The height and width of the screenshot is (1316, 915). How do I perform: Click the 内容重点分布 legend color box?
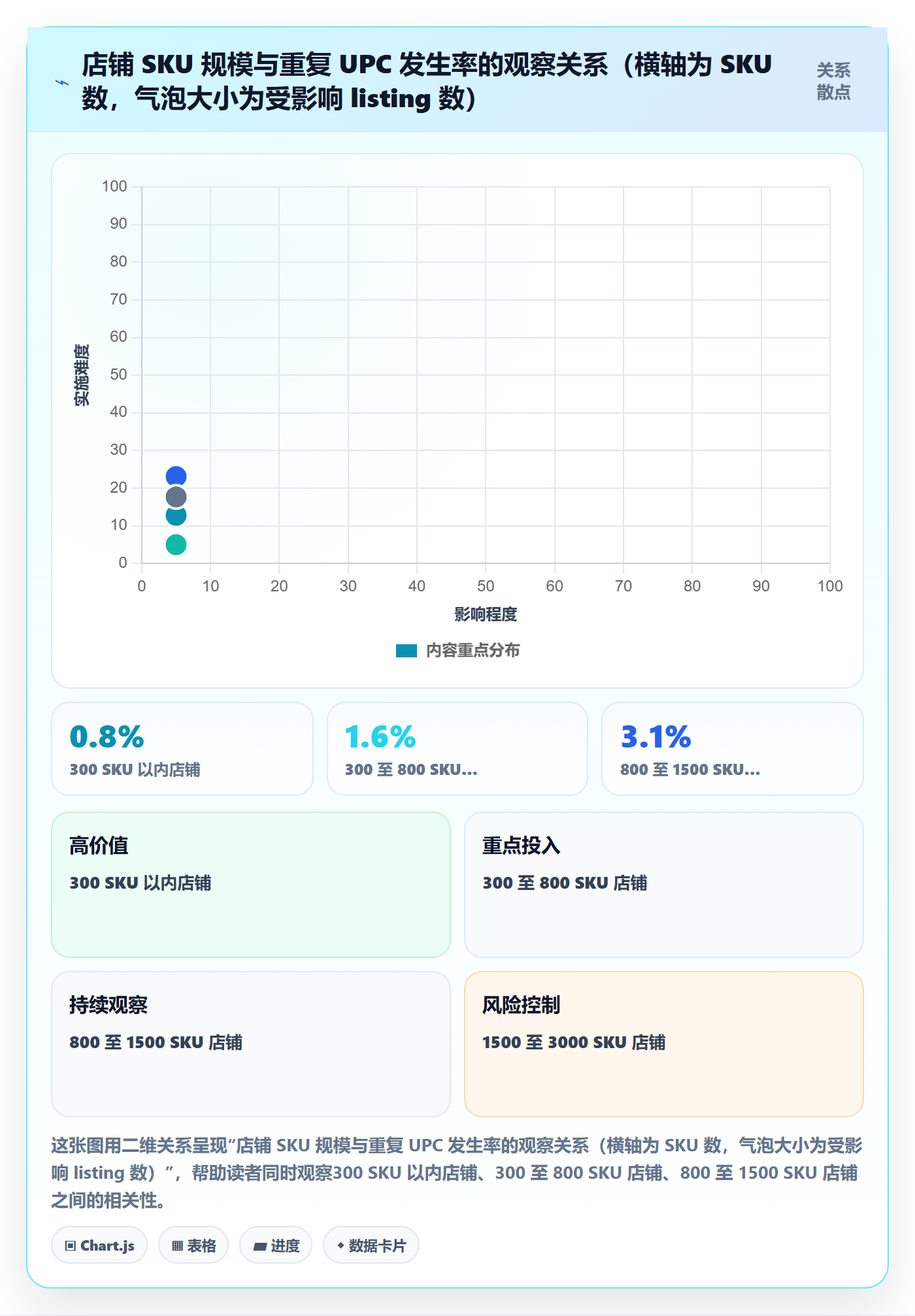(x=407, y=651)
